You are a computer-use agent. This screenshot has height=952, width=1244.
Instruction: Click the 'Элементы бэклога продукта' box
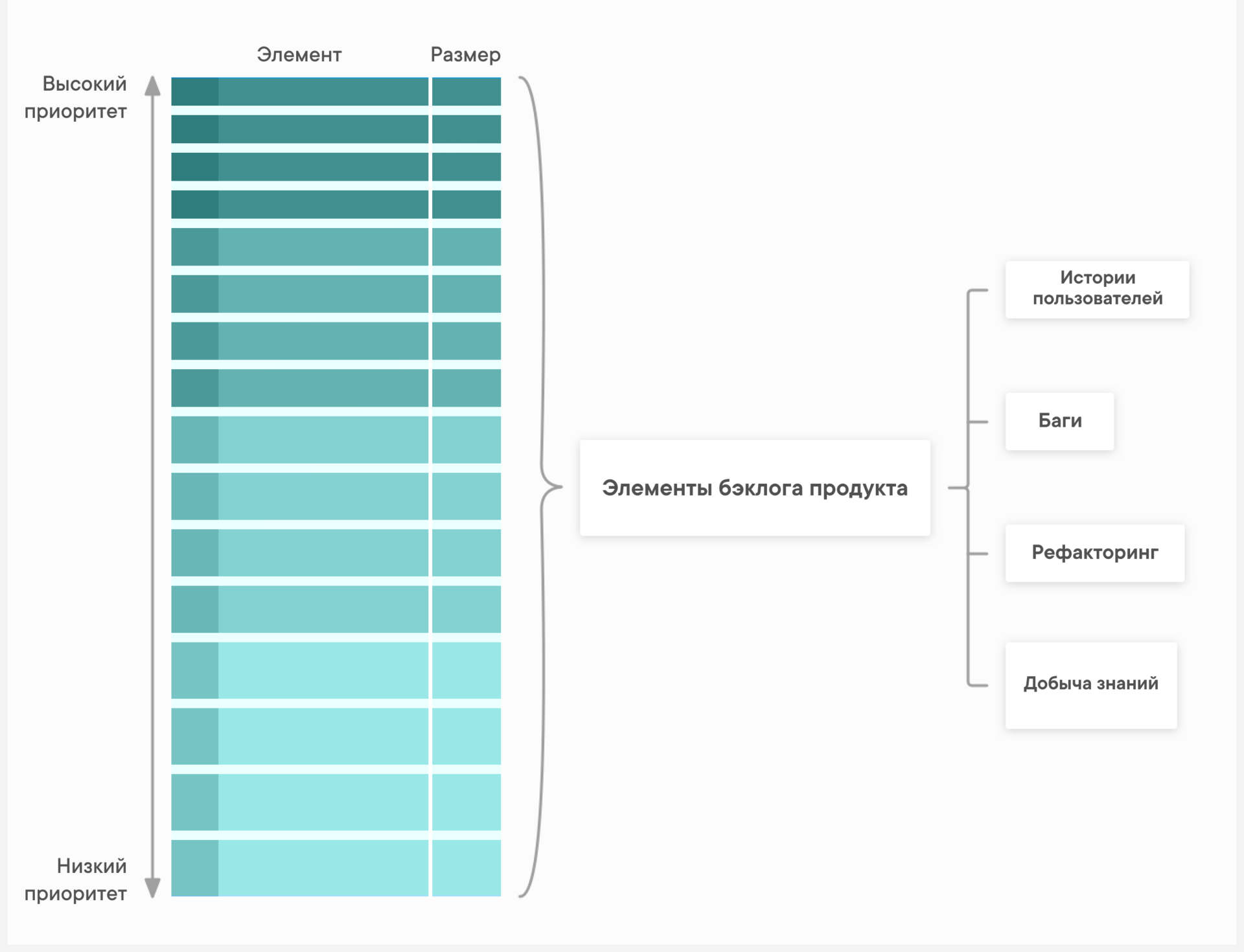pos(755,488)
